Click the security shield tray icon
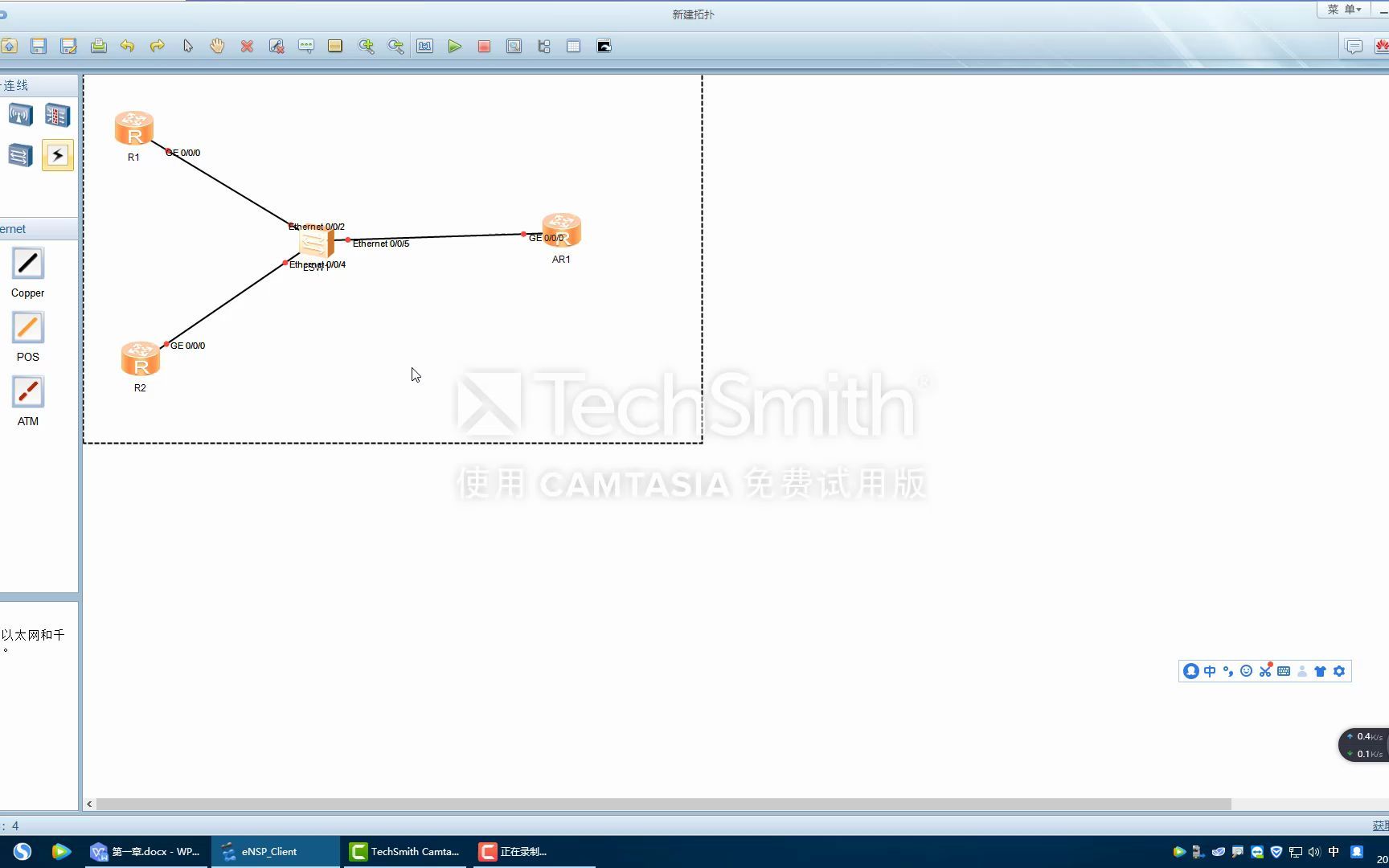The image size is (1389, 868). [x=1276, y=852]
